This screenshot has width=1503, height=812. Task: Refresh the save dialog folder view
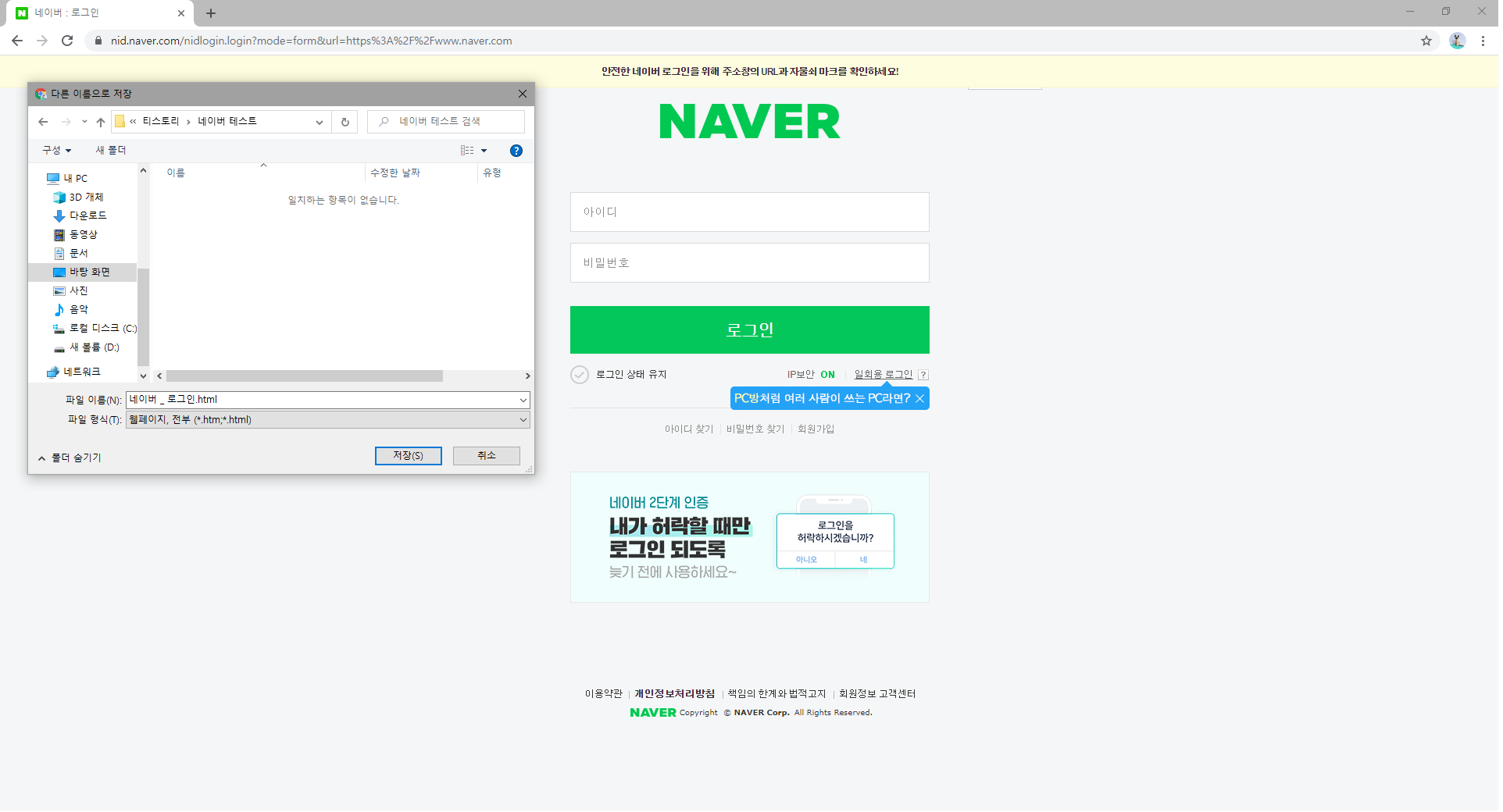[x=345, y=122]
